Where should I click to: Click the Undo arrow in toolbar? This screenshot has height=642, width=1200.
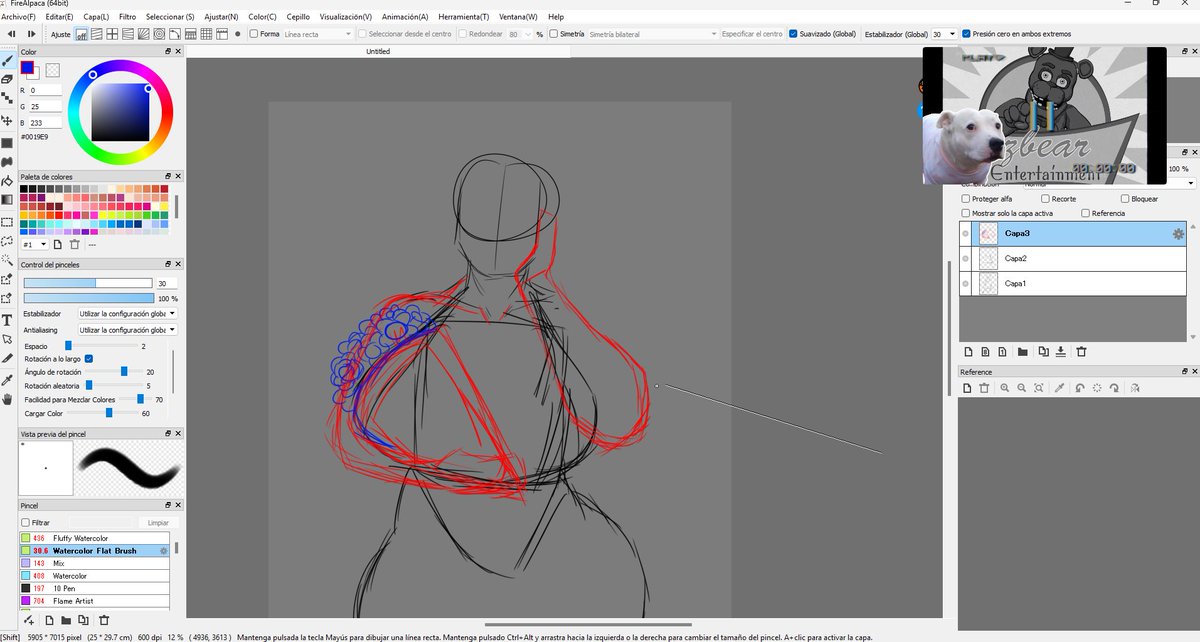point(11,34)
